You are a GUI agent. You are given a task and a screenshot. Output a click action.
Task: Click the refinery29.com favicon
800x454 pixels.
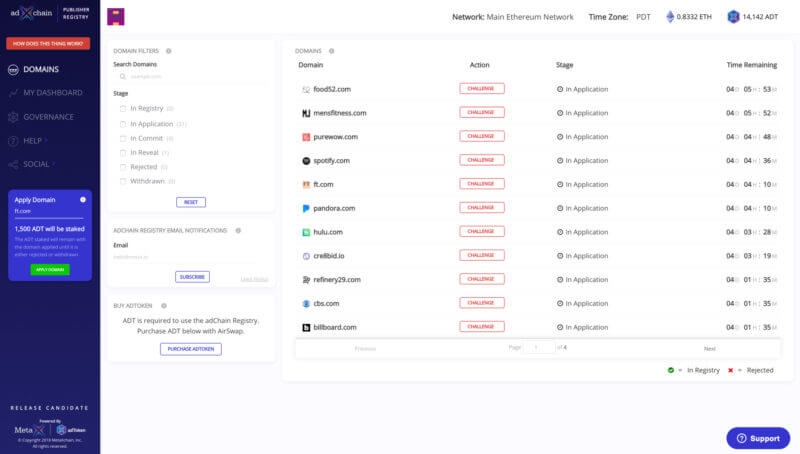tap(306, 280)
